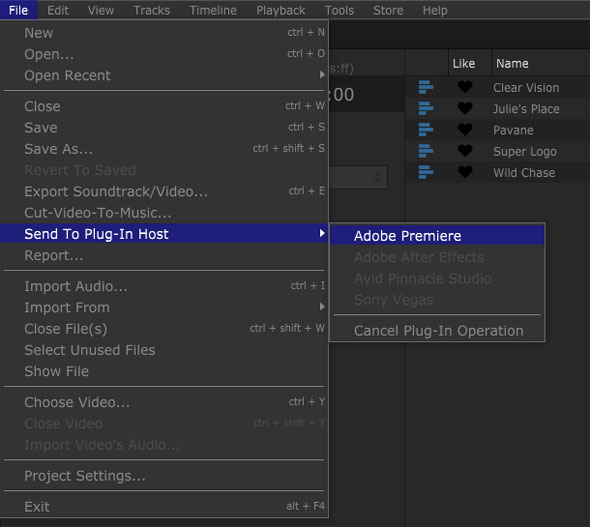Select Adobe Premiere as plug-in host

437,236
